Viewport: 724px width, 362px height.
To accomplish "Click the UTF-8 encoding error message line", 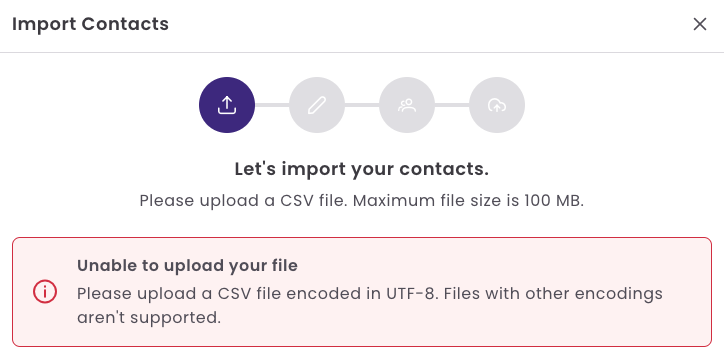I will coord(370,294).
